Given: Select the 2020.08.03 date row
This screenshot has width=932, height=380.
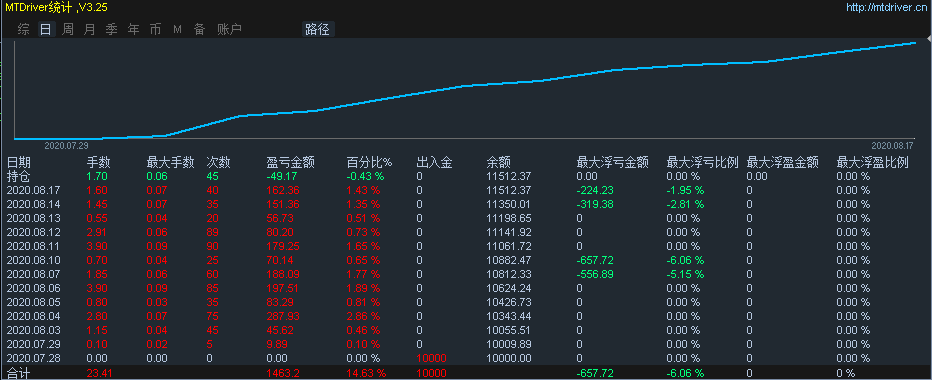Looking at the screenshot, I should (x=33, y=330).
